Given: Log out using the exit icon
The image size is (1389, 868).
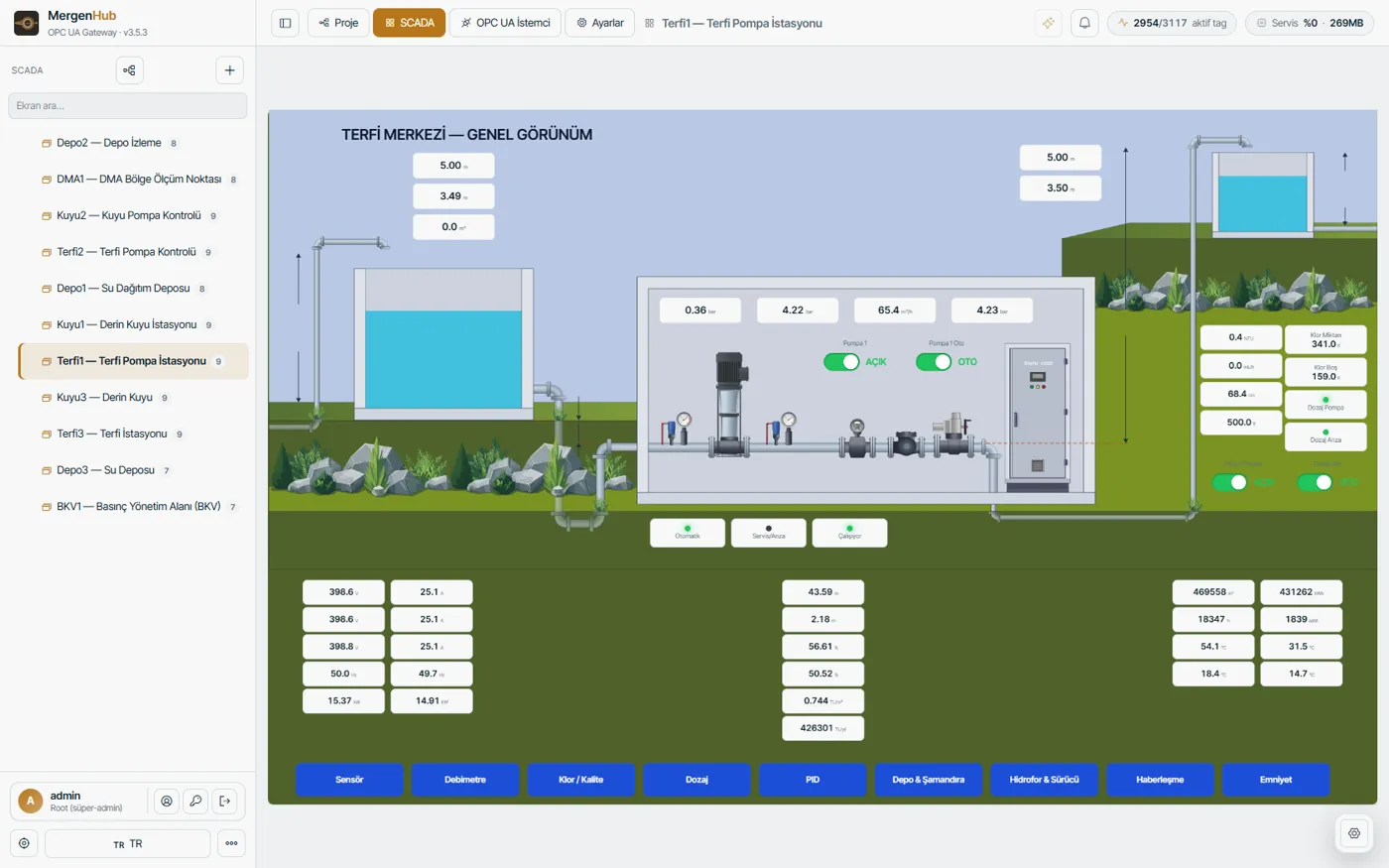Looking at the screenshot, I should pos(225,802).
